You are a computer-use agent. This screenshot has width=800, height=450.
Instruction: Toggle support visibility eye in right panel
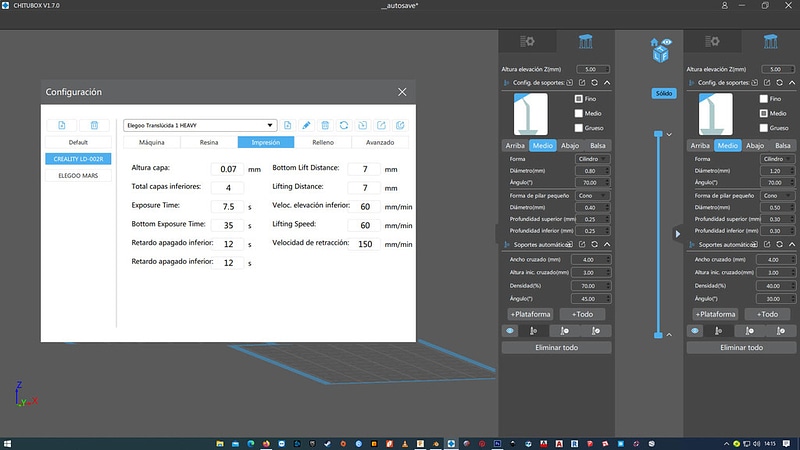[695, 331]
